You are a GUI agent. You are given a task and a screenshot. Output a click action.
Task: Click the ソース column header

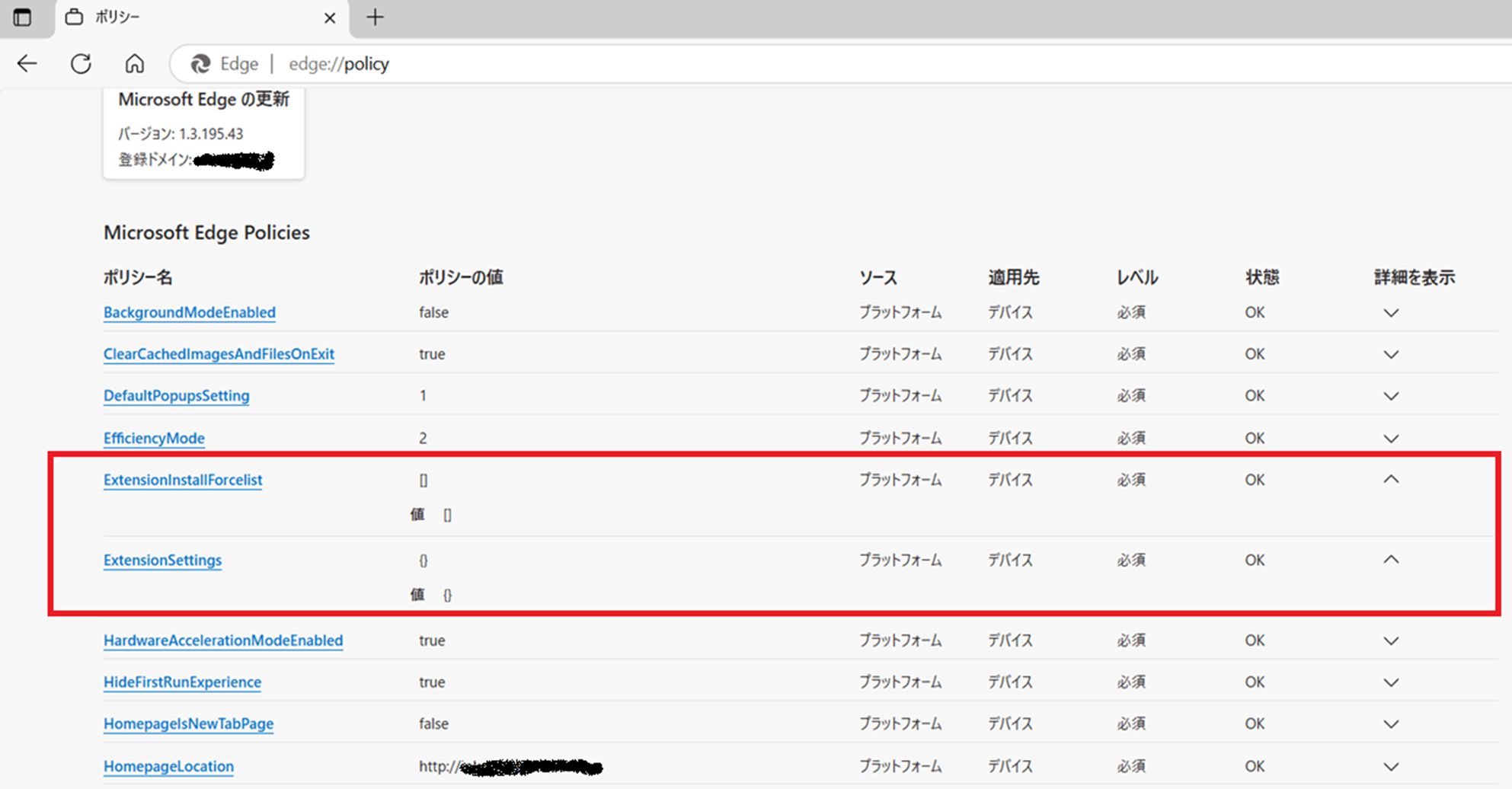coord(878,277)
